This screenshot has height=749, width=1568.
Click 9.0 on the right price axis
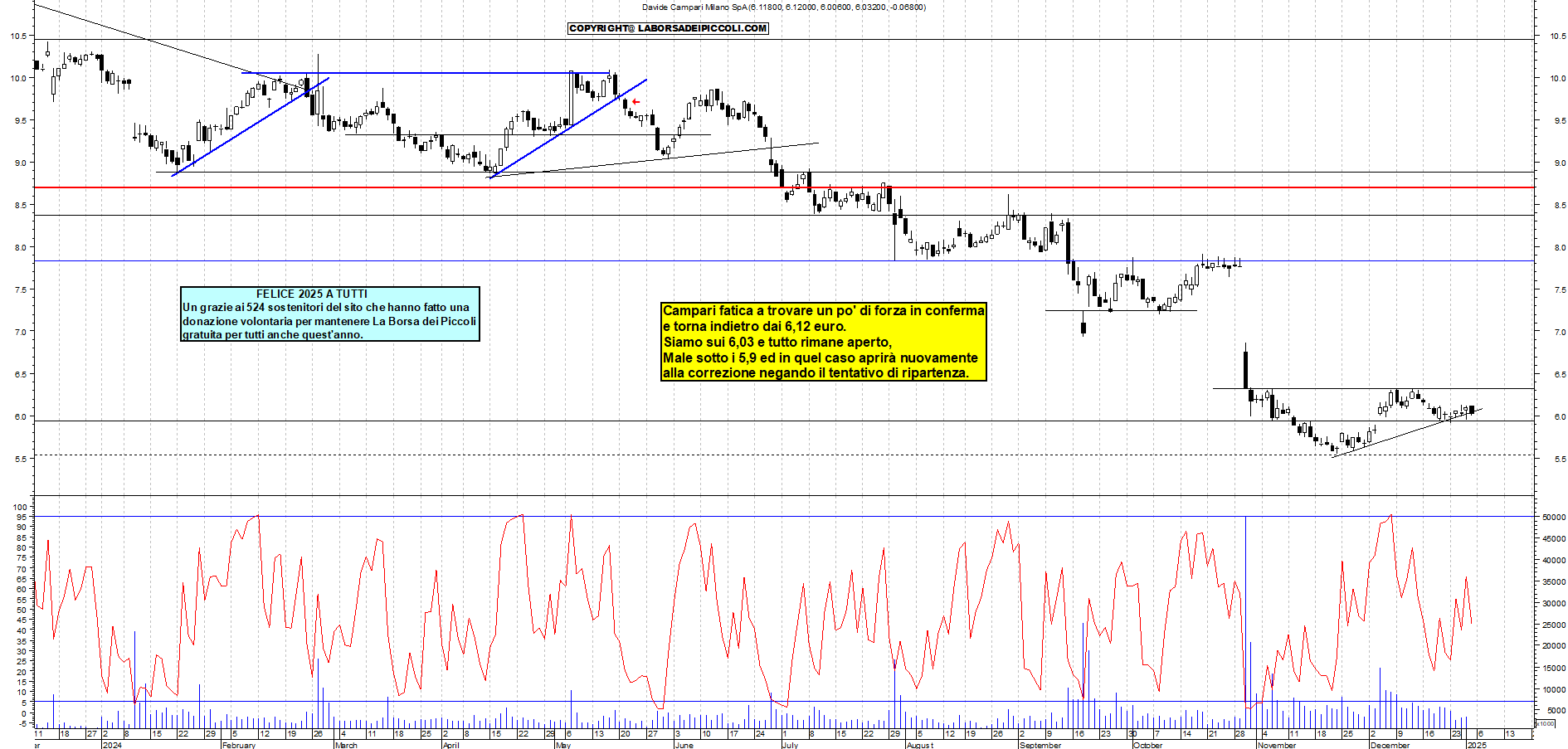pyautogui.click(x=1560, y=163)
